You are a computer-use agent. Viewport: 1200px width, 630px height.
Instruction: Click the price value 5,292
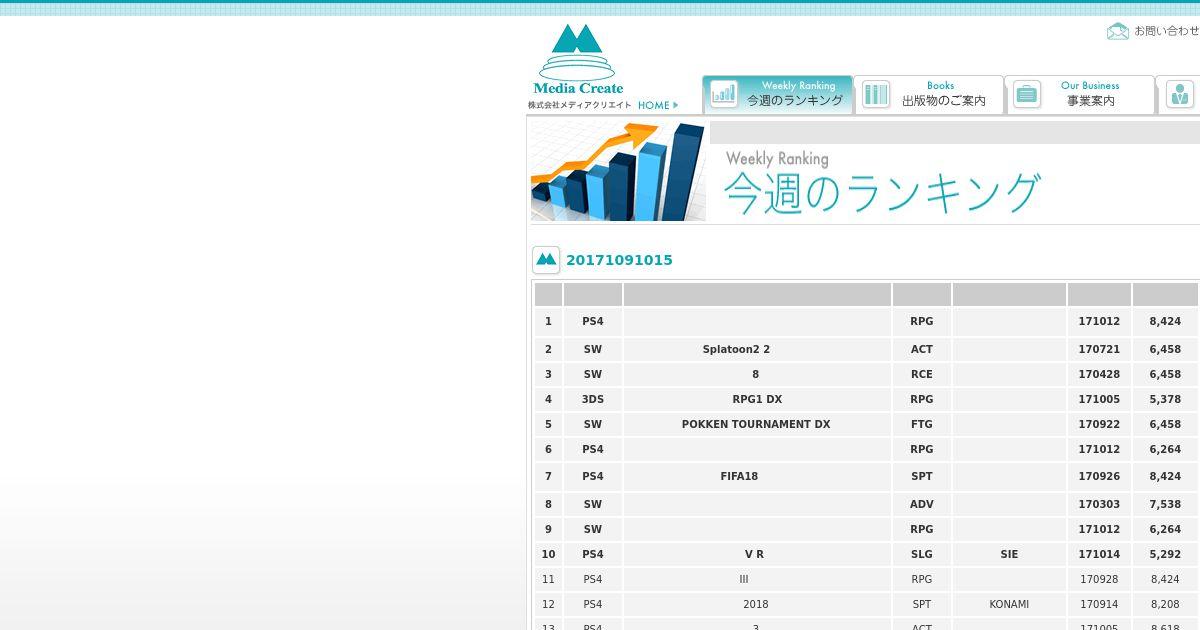tap(1165, 554)
